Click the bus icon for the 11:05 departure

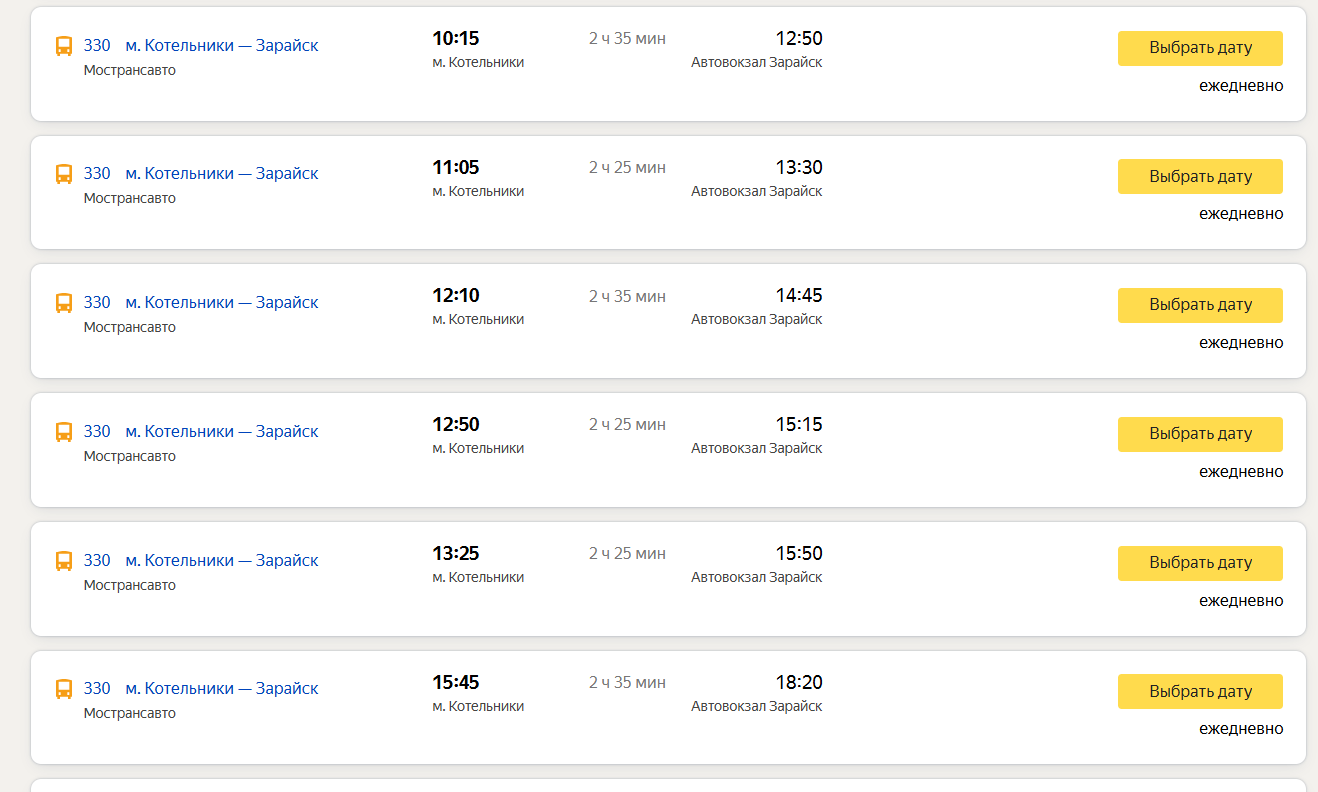64,174
